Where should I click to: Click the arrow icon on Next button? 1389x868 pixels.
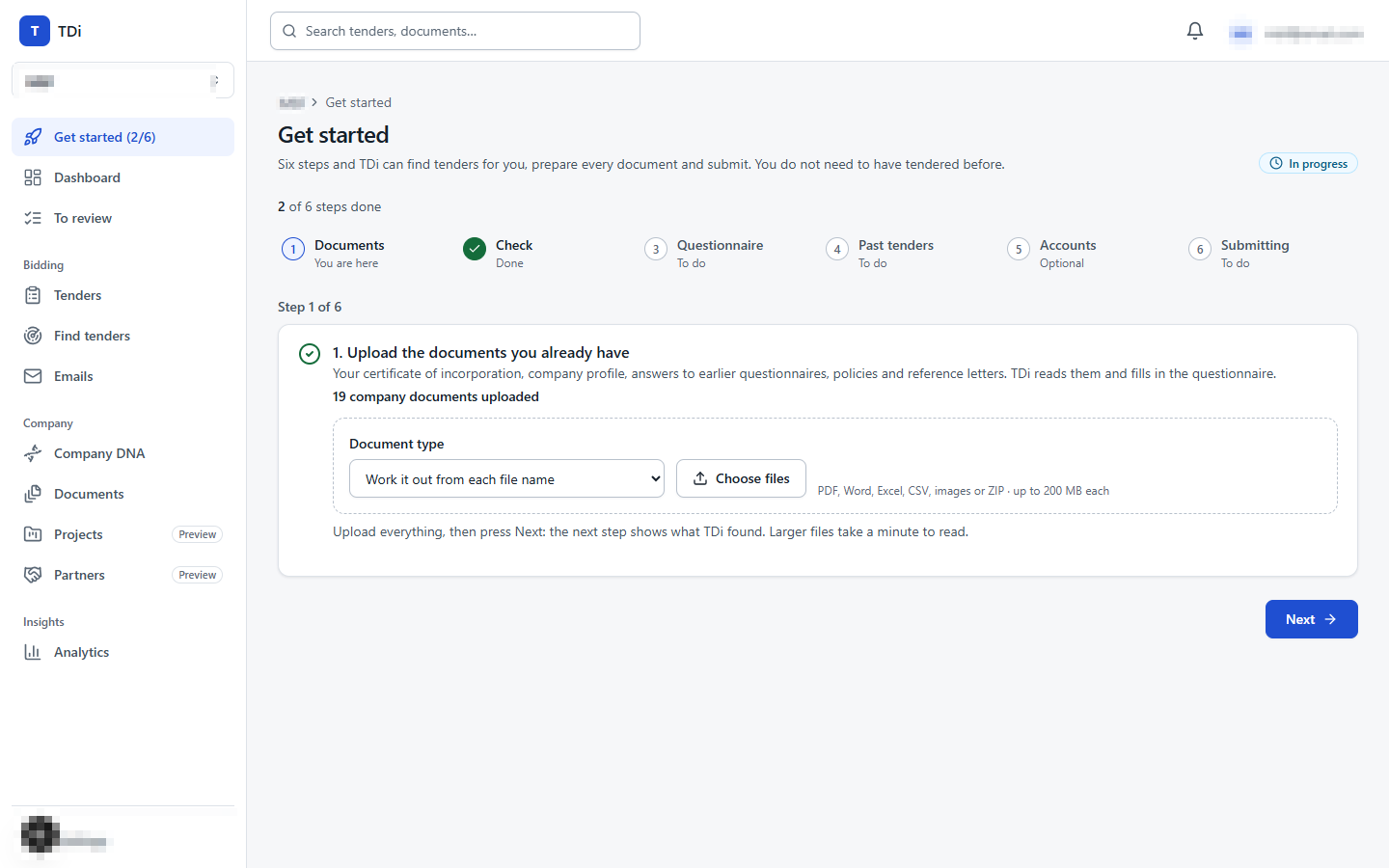[1330, 619]
